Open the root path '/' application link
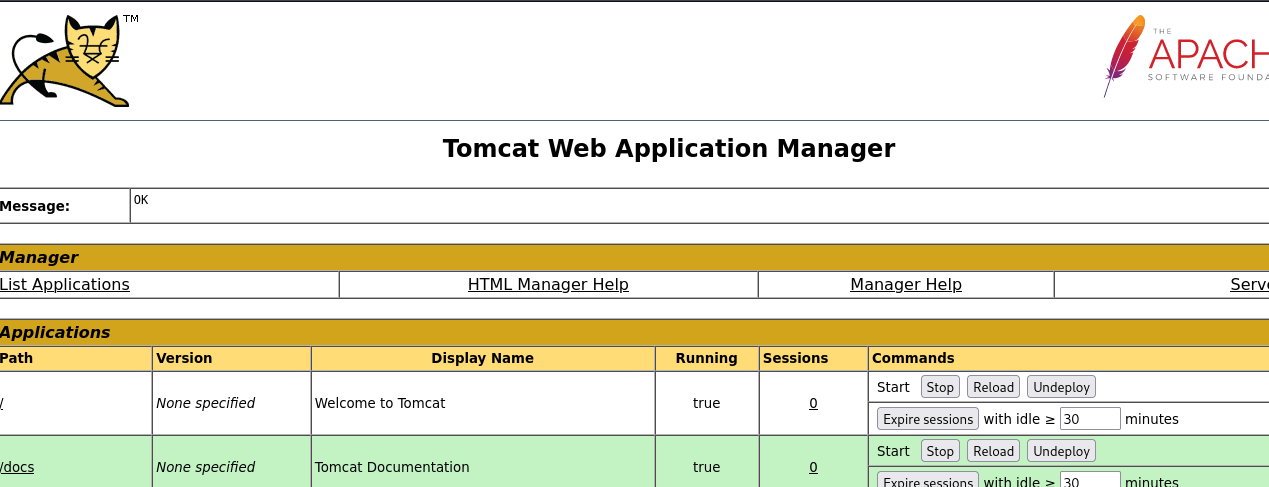The width and height of the screenshot is (1269, 487). coord(2,403)
